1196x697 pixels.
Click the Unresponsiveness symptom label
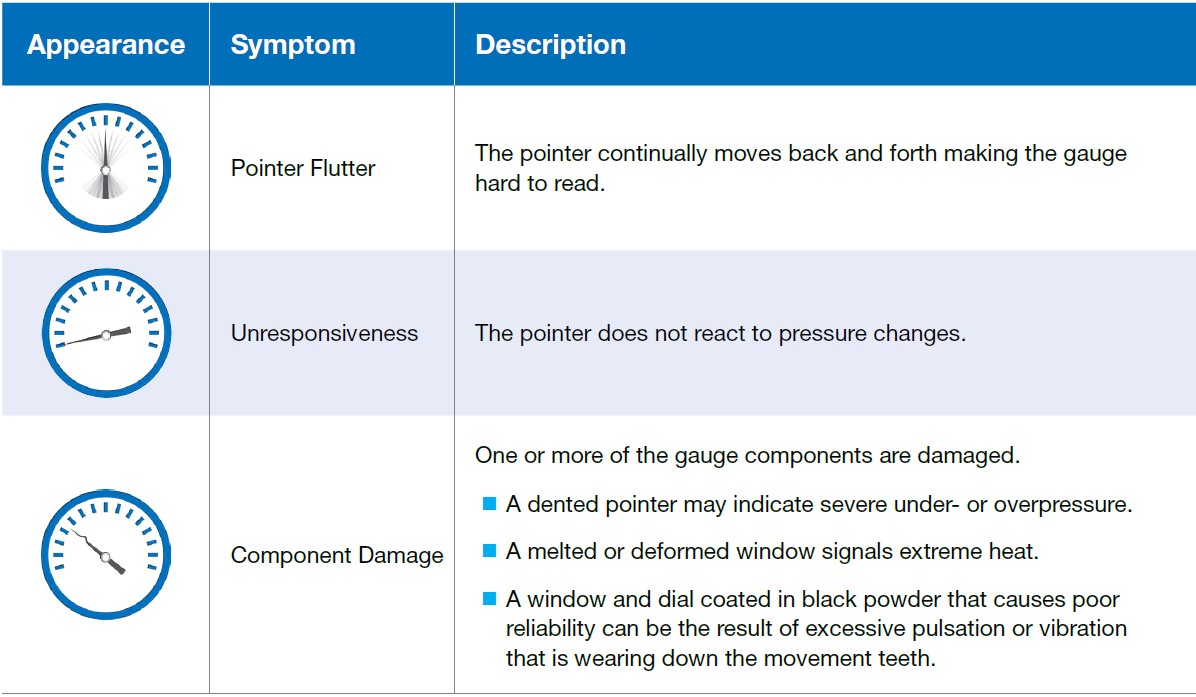coord(324,333)
